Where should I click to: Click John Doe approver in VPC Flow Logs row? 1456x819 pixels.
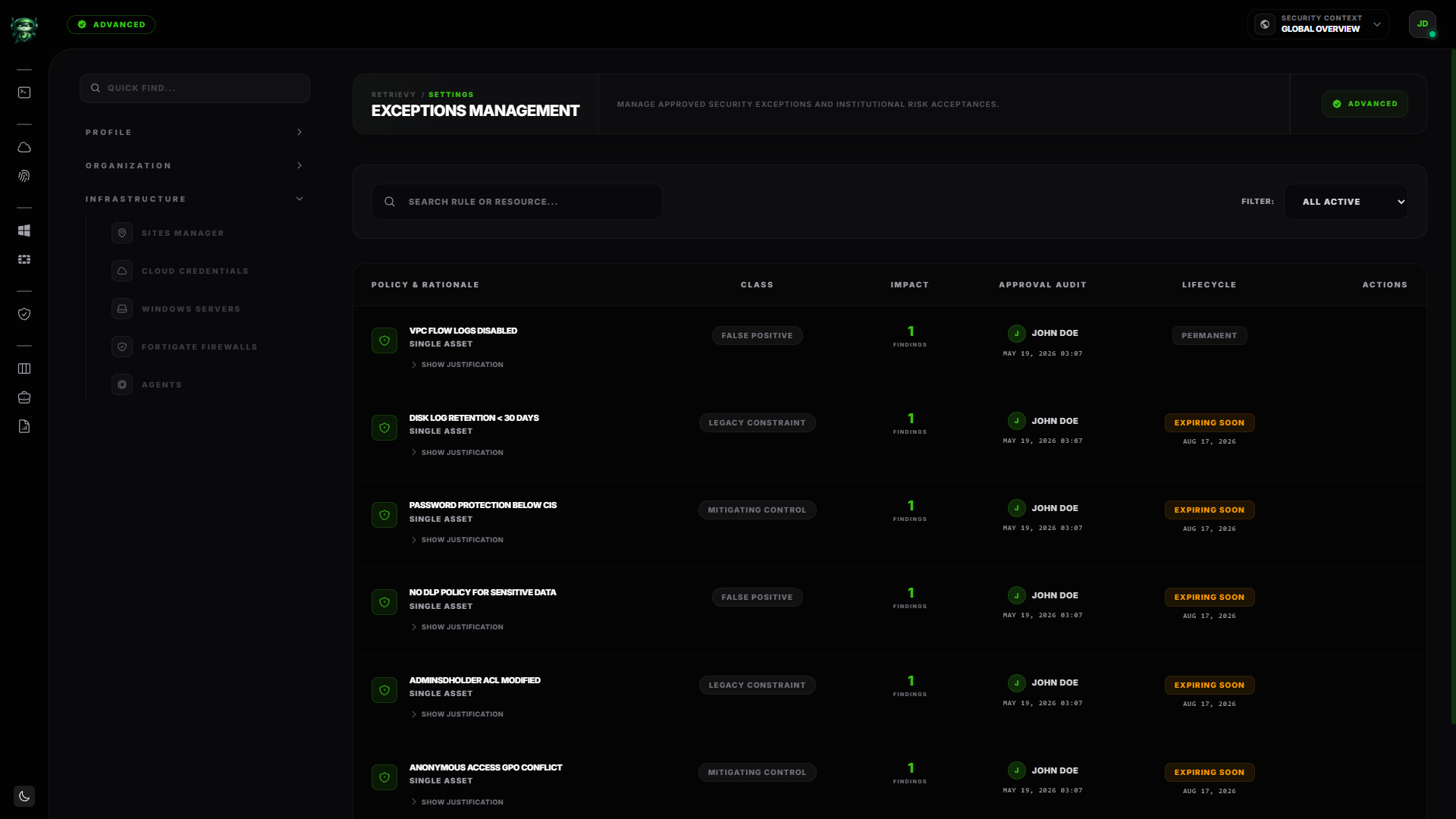coord(1043,333)
